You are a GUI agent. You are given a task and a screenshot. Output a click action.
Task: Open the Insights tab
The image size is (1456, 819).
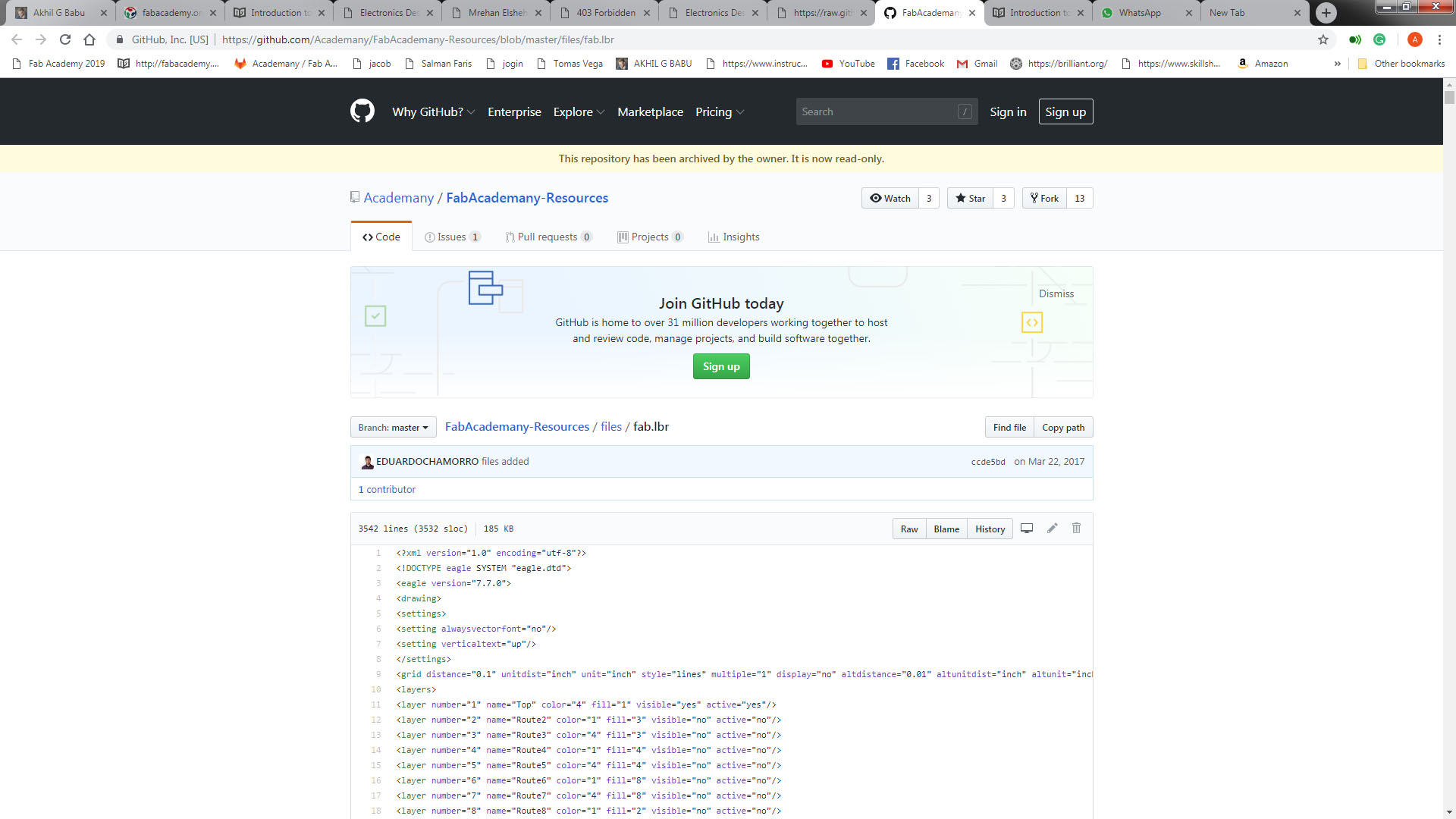[x=733, y=237]
